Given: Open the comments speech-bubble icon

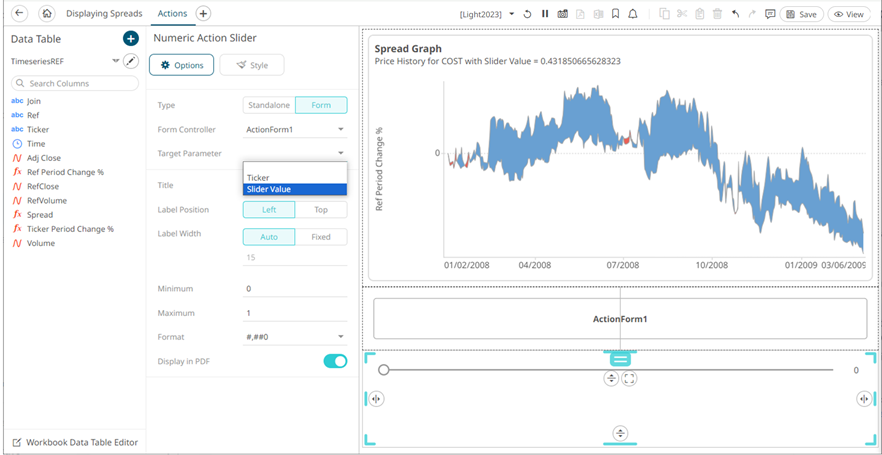Looking at the screenshot, I should (x=770, y=14).
